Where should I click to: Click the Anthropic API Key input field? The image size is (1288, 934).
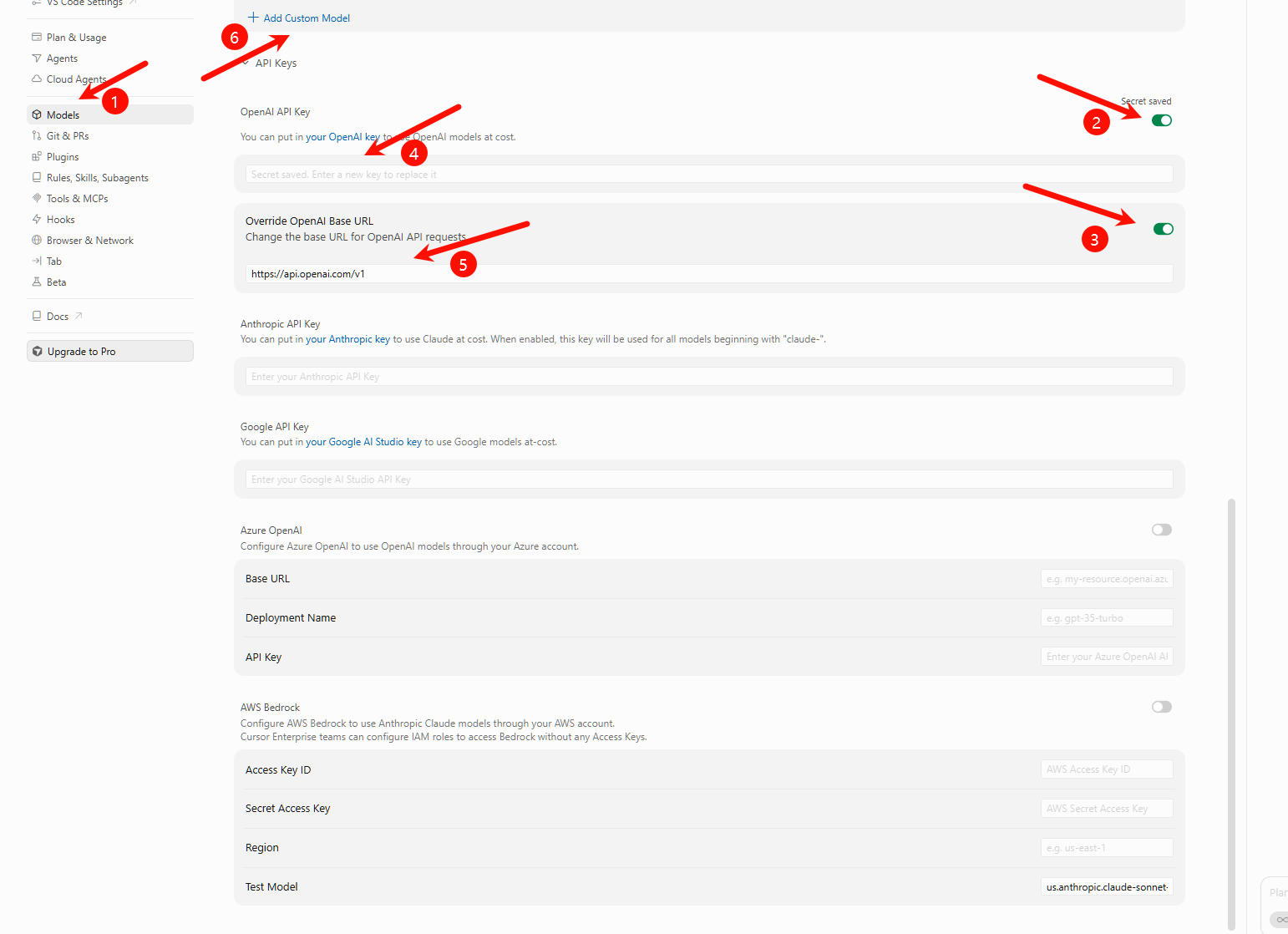coord(709,377)
